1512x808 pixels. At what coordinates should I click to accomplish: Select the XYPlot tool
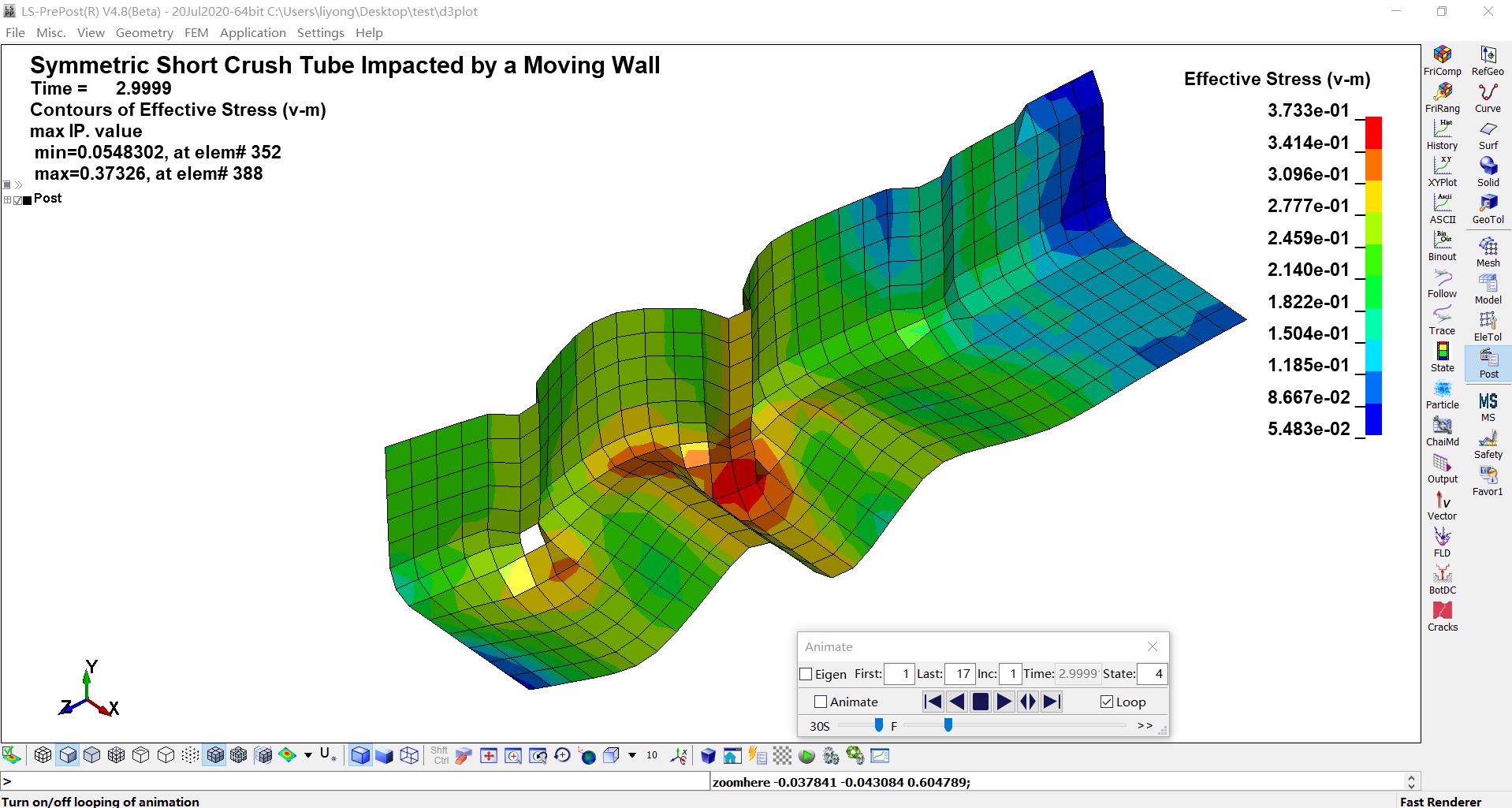pyautogui.click(x=1442, y=170)
